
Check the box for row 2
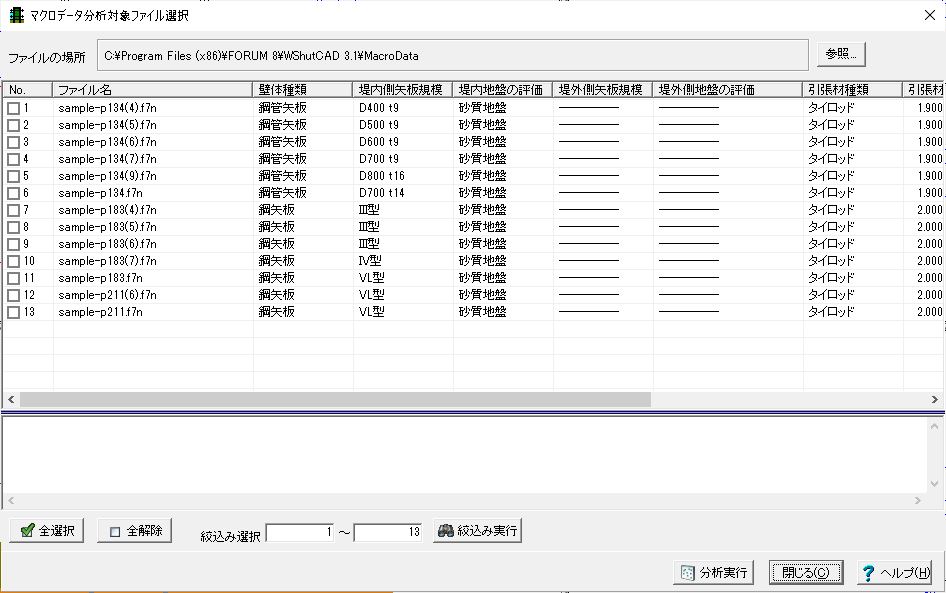tap(13, 125)
